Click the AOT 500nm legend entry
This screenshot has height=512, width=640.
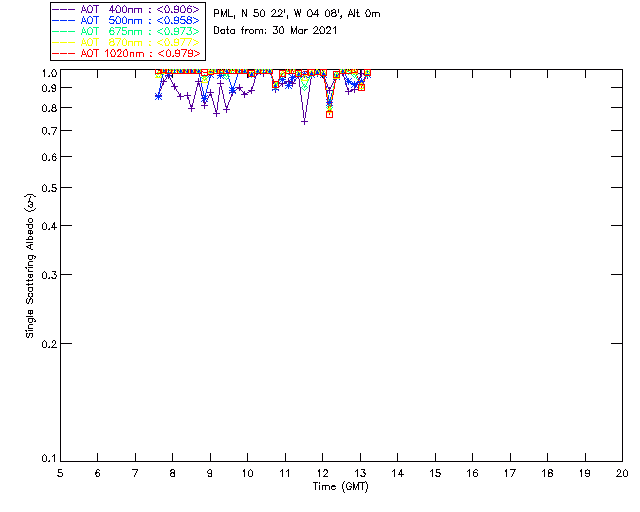click(127, 20)
